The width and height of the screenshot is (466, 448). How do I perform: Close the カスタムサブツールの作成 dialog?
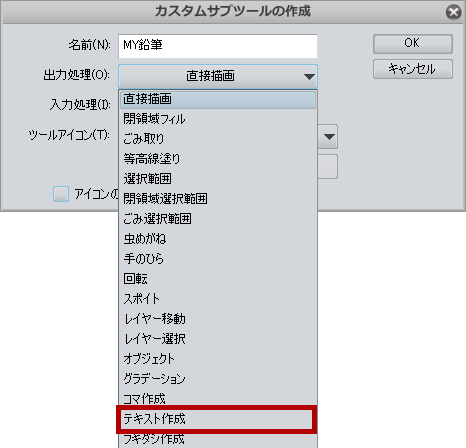point(453,12)
